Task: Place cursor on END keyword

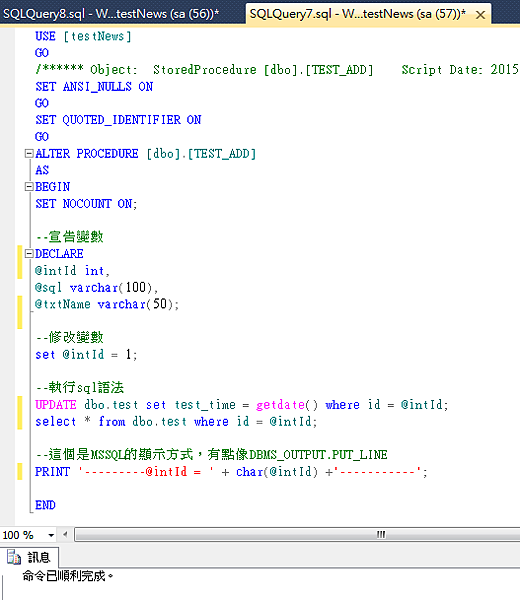Action: pyautogui.click(x=46, y=505)
